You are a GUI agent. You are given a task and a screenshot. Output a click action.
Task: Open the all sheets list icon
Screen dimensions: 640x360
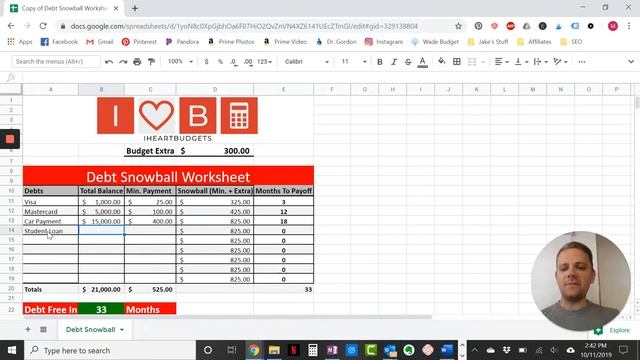click(43, 329)
